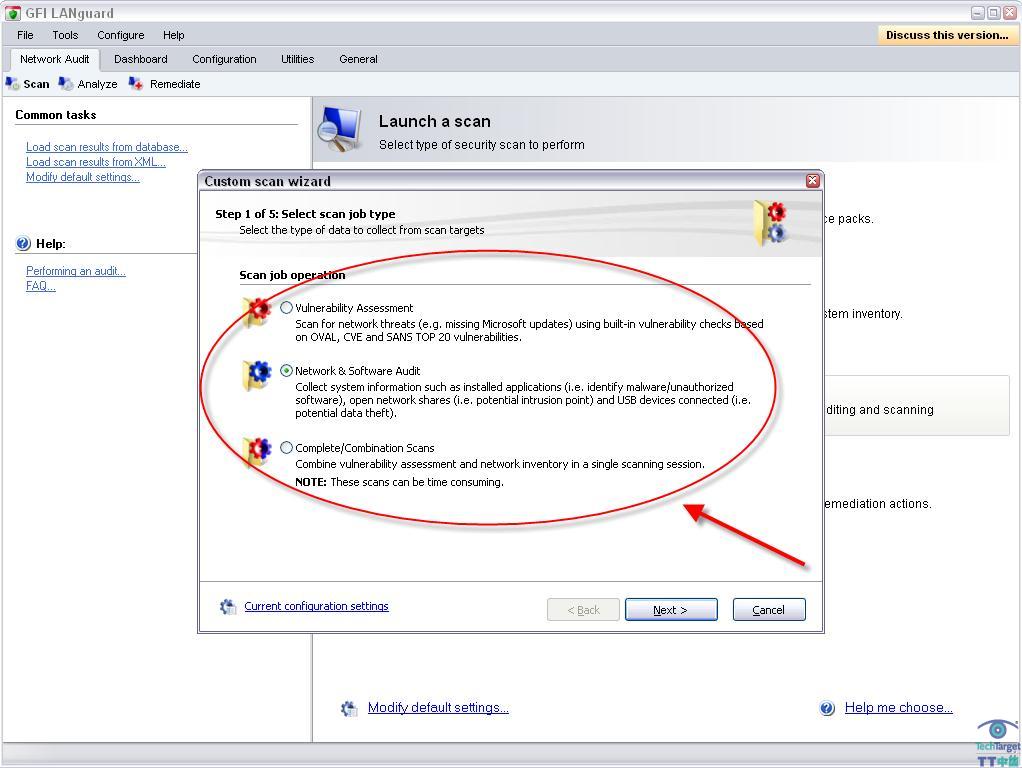Click the main-pane Modify default settings link
Screen dimensions: 1022x768
(438, 708)
